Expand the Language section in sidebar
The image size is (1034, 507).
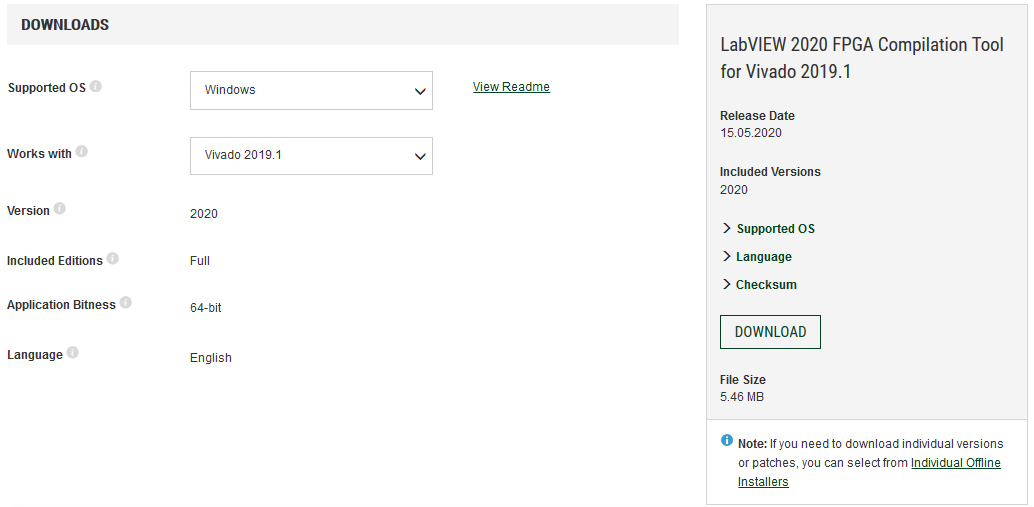tap(757, 256)
